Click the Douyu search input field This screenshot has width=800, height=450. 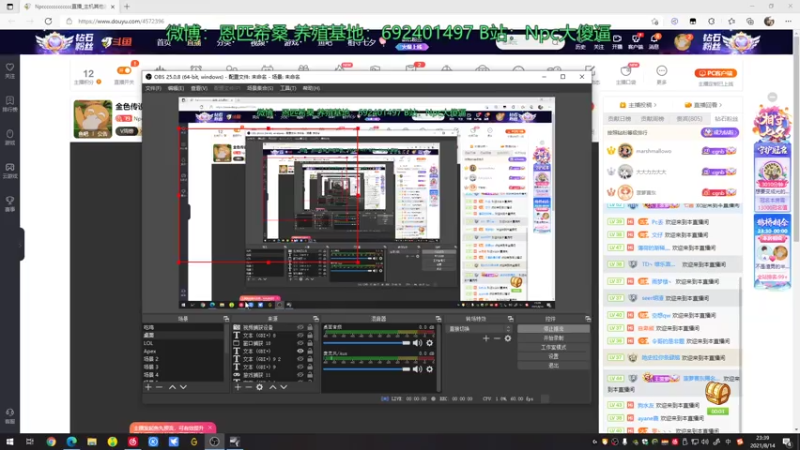(x=526, y=43)
